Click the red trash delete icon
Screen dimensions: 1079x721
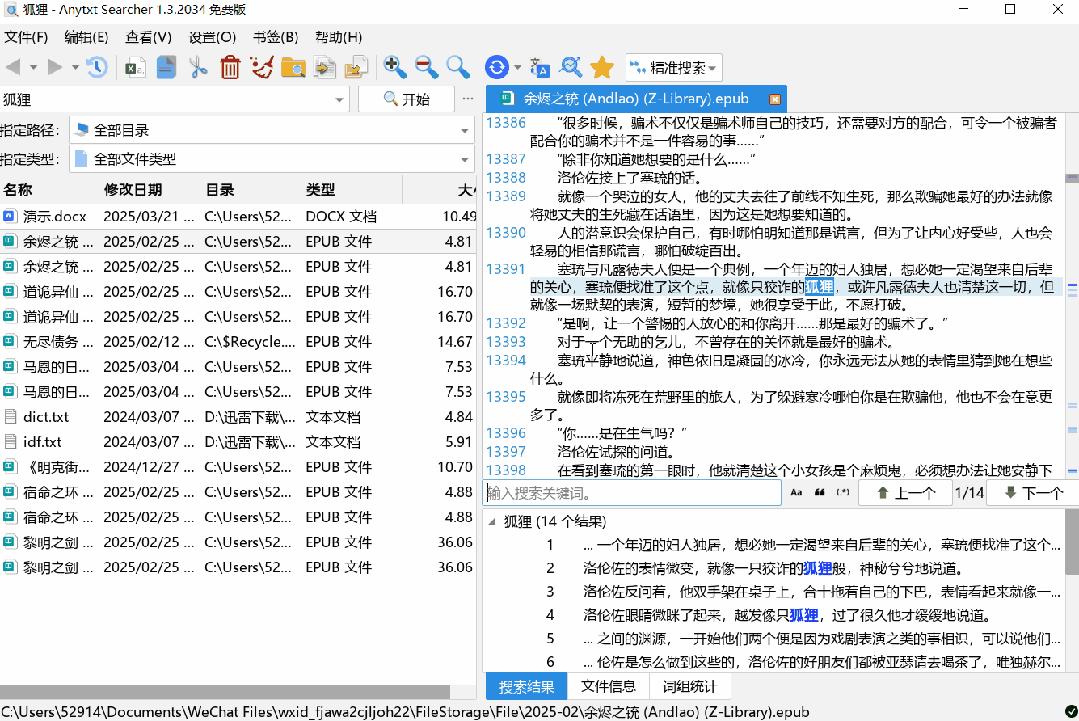230,67
